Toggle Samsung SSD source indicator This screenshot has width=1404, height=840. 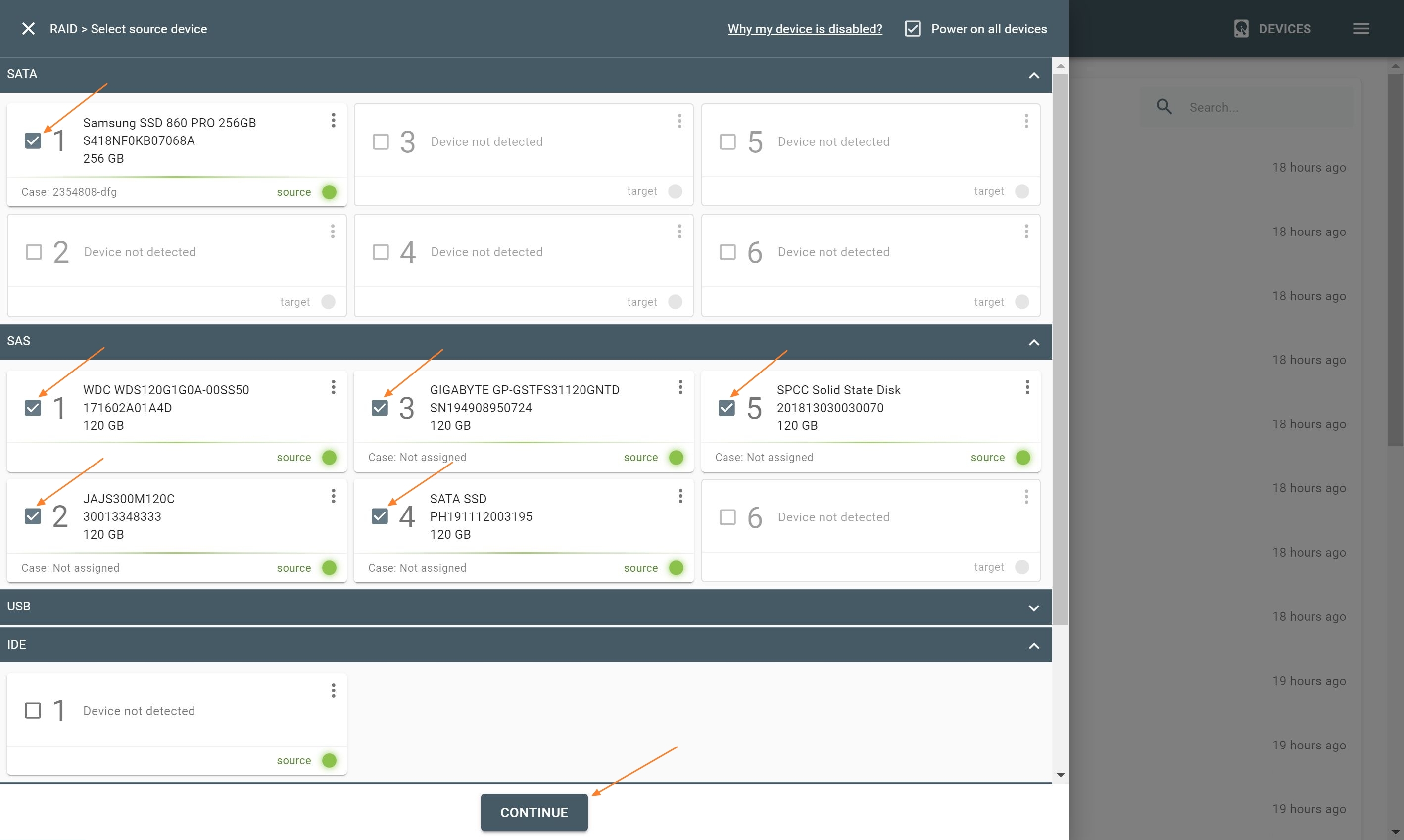330,192
